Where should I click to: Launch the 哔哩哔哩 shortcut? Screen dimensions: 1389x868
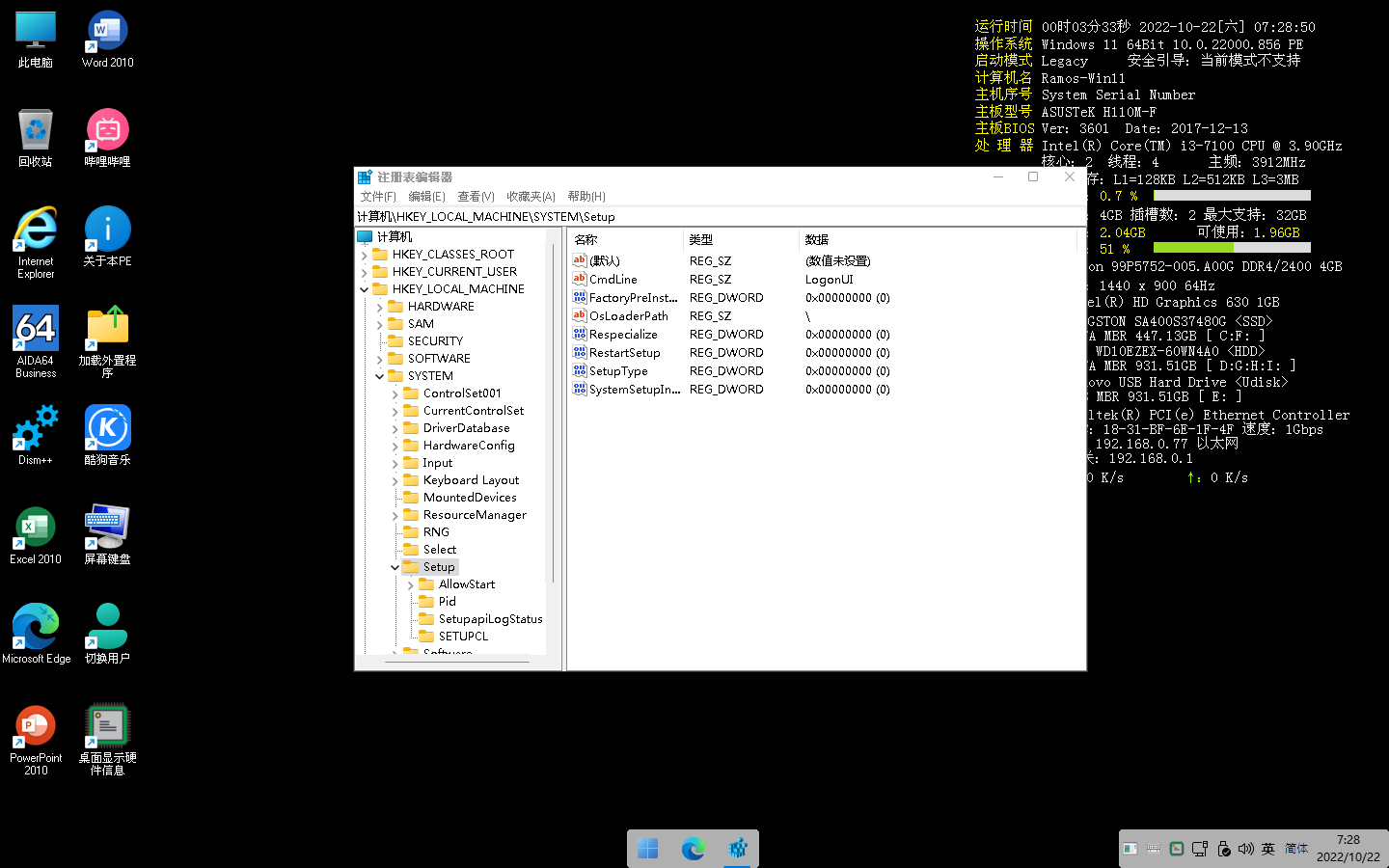(x=107, y=138)
